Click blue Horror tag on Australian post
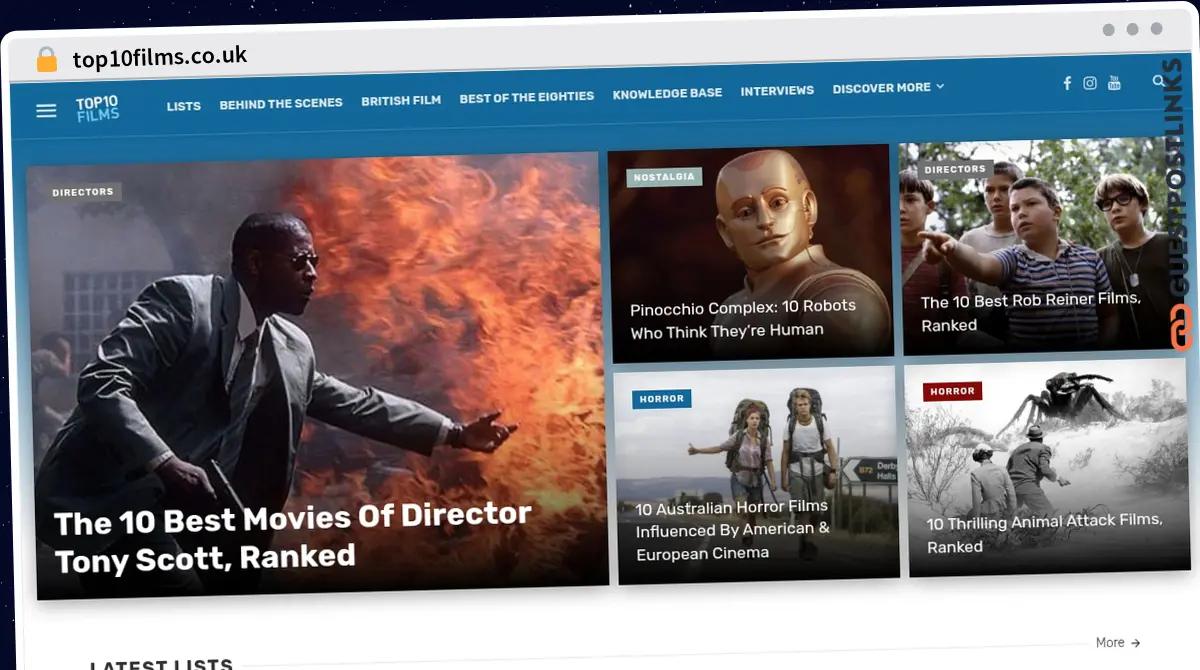Image resolution: width=1200 pixels, height=670 pixels. (662, 398)
